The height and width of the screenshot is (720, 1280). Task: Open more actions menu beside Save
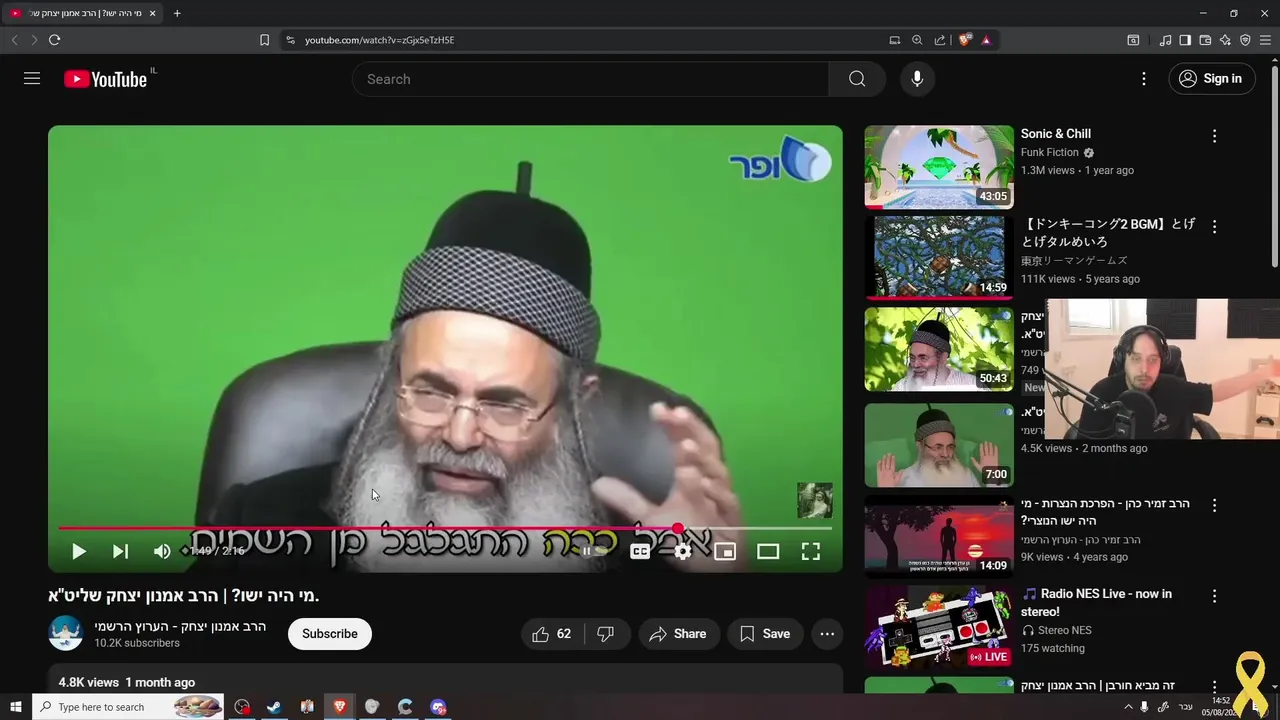pyautogui.click(x=827, y=634)
